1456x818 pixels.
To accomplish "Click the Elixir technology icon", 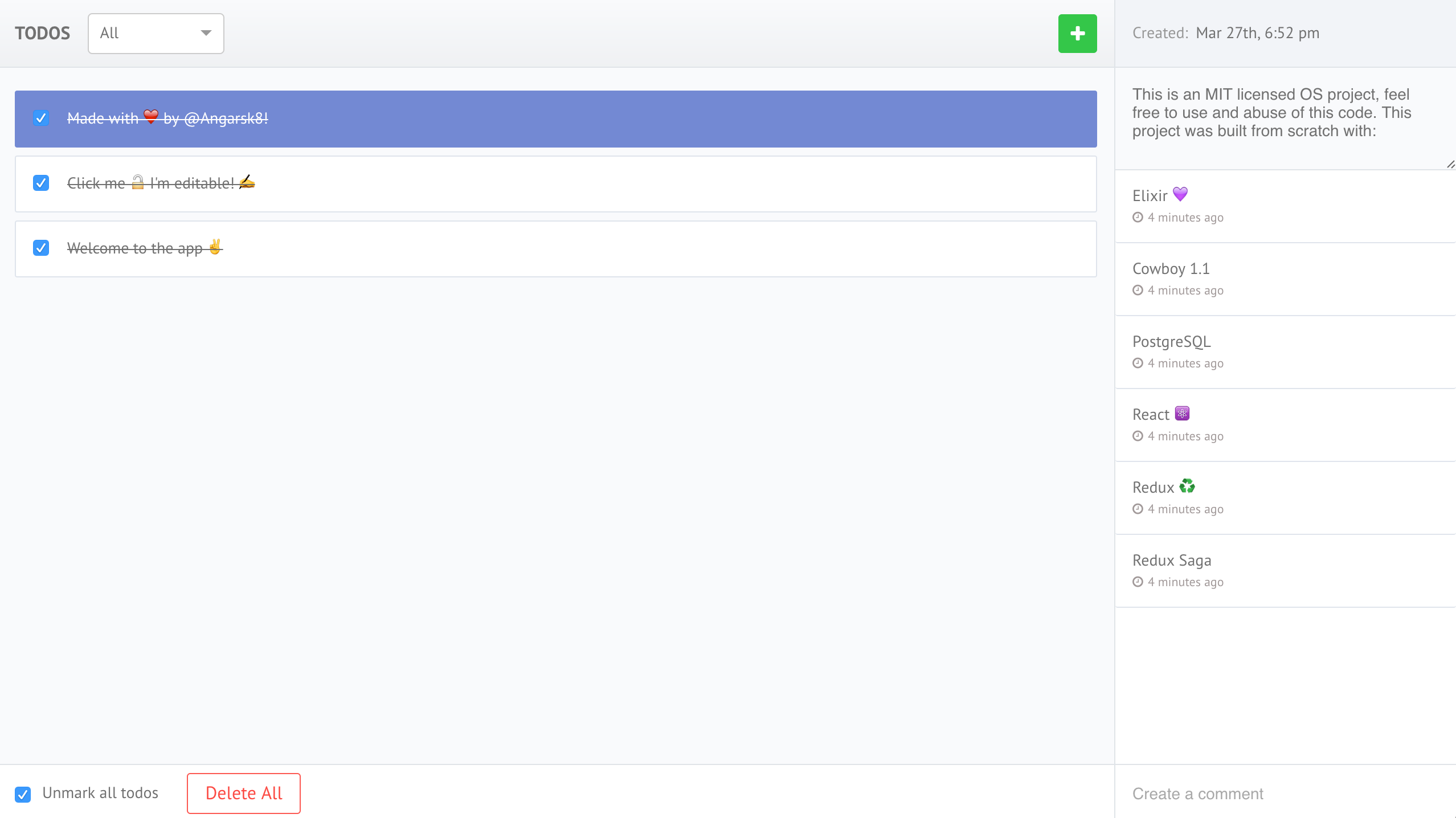I will click(1181, 194).
